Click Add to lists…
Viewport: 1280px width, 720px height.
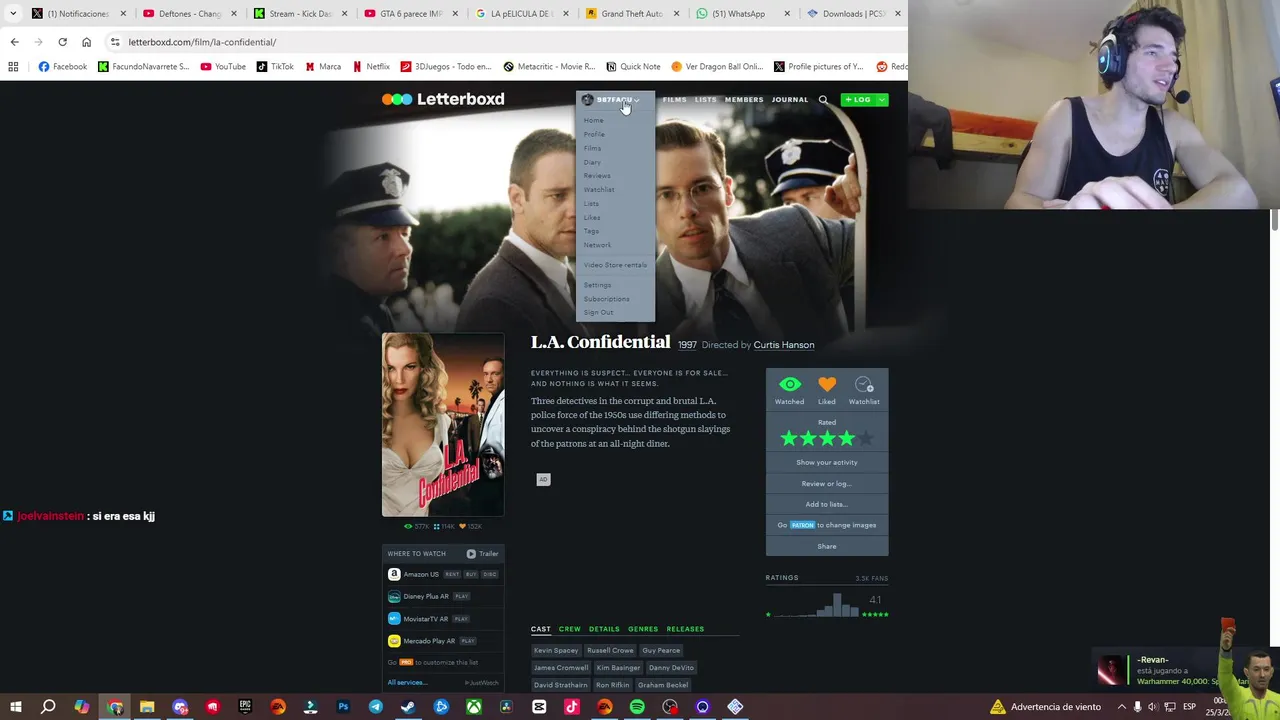(x=827, y=504)
